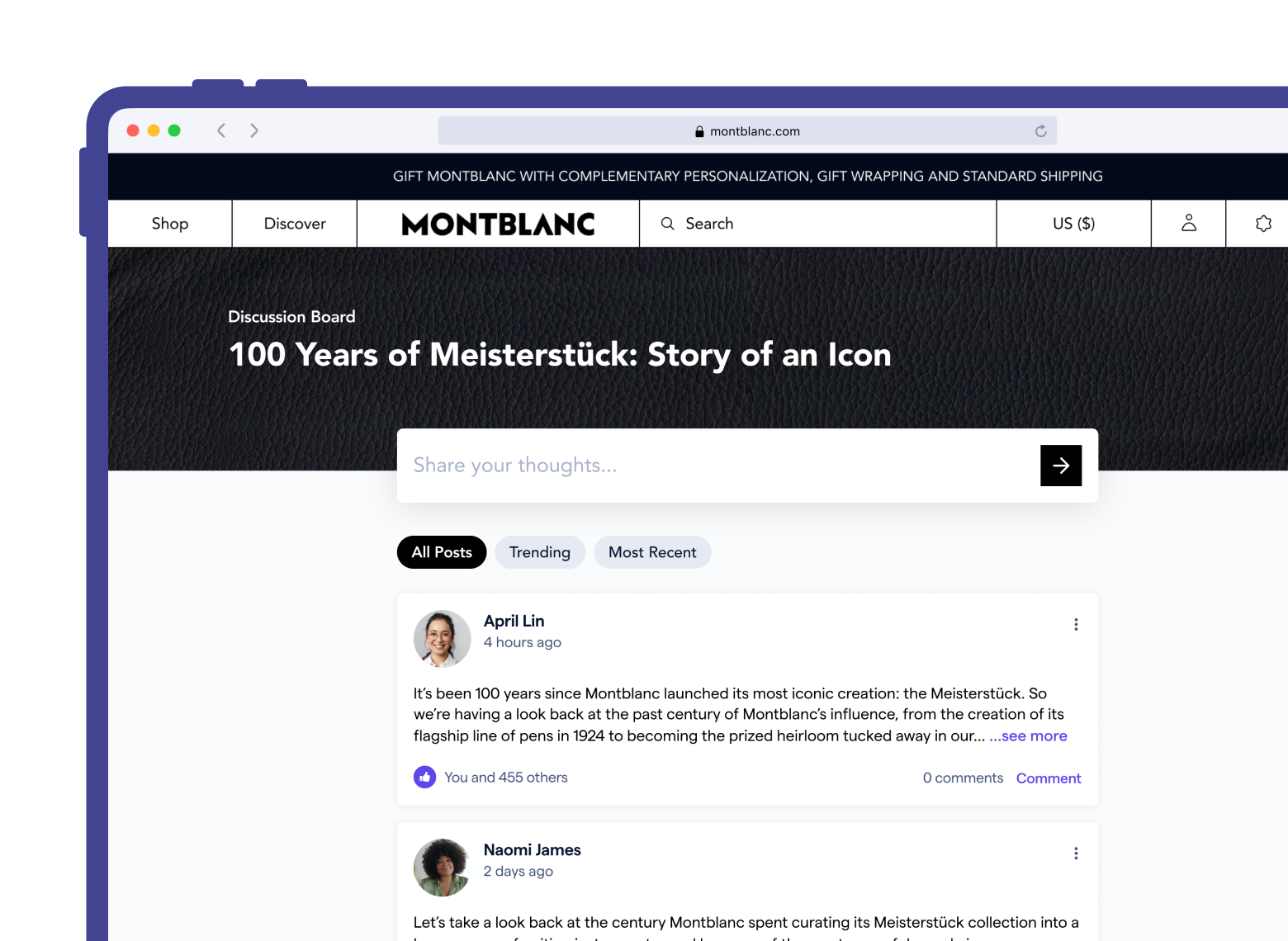Image resolution: width=1288 pixels, height=941 pixels.
Task: Click the padlock icon in the address bar
Action: tap(699, 131)
